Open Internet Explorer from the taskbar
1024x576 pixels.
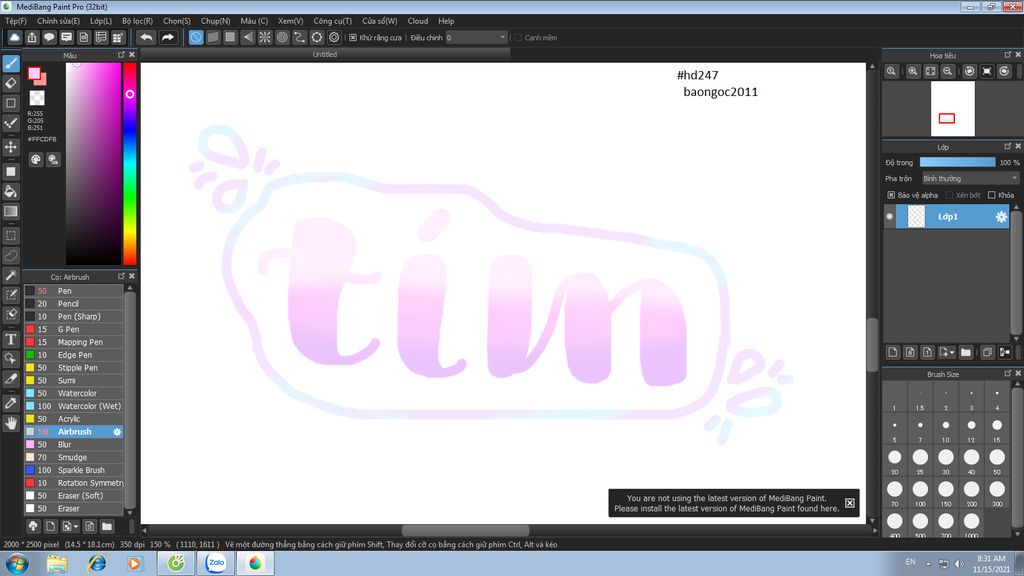(x=97, y=563)
